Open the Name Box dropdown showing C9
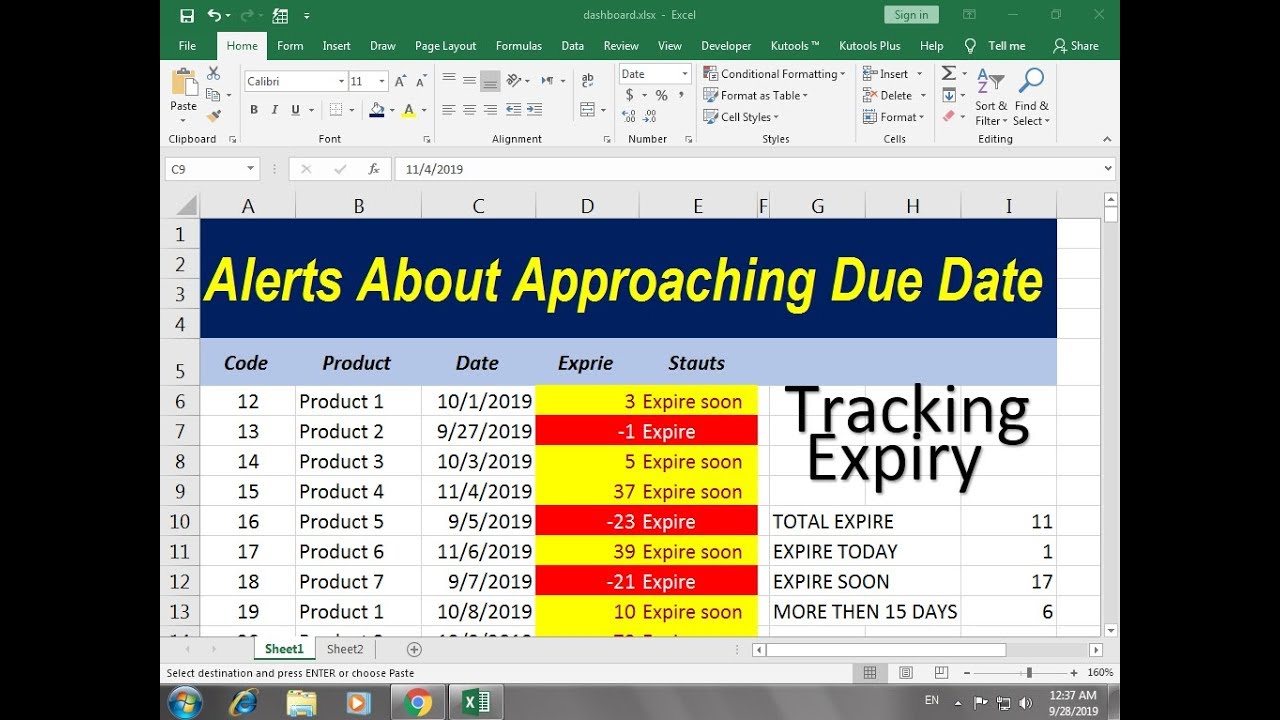Viewport: 1280px width, 720px height. click(x=250, y=170)
